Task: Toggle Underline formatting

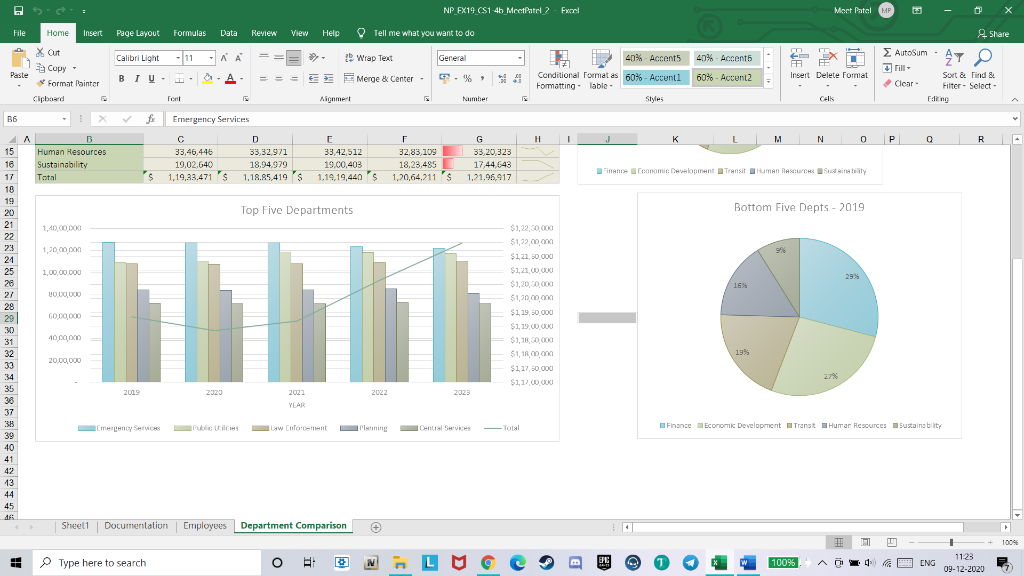Action: point(152,78)
